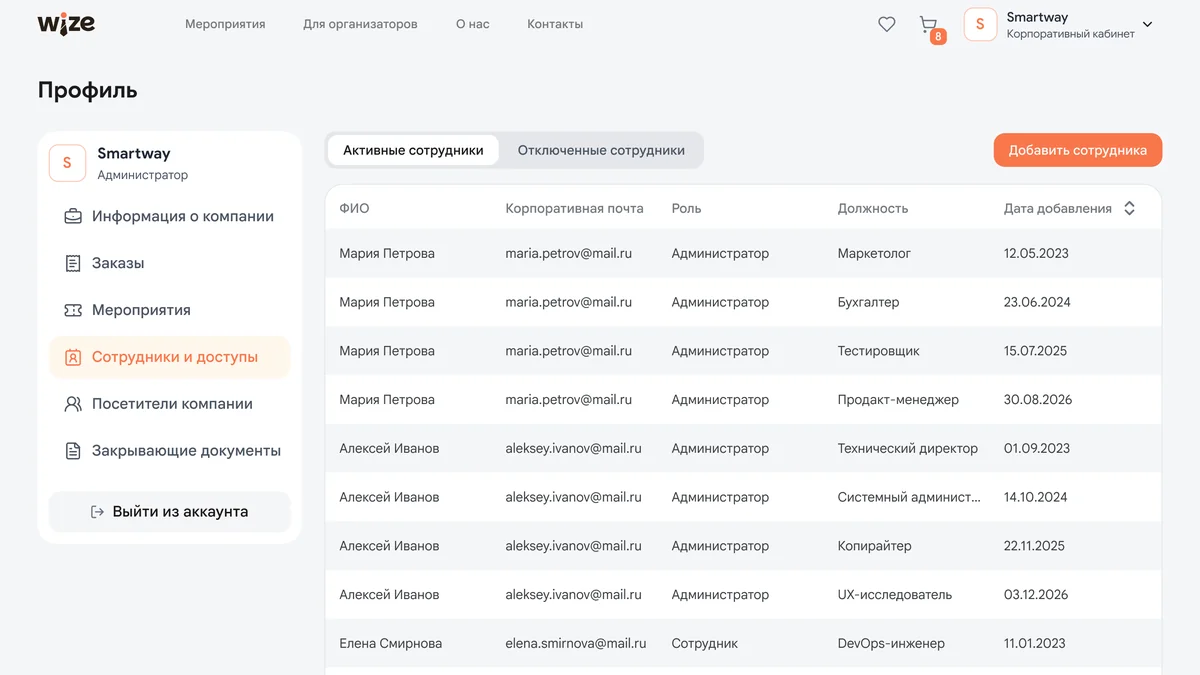Open Посетители компании section
This screenshot has height=675, width=1200.
pyautogui.click(x=170, y=404)
